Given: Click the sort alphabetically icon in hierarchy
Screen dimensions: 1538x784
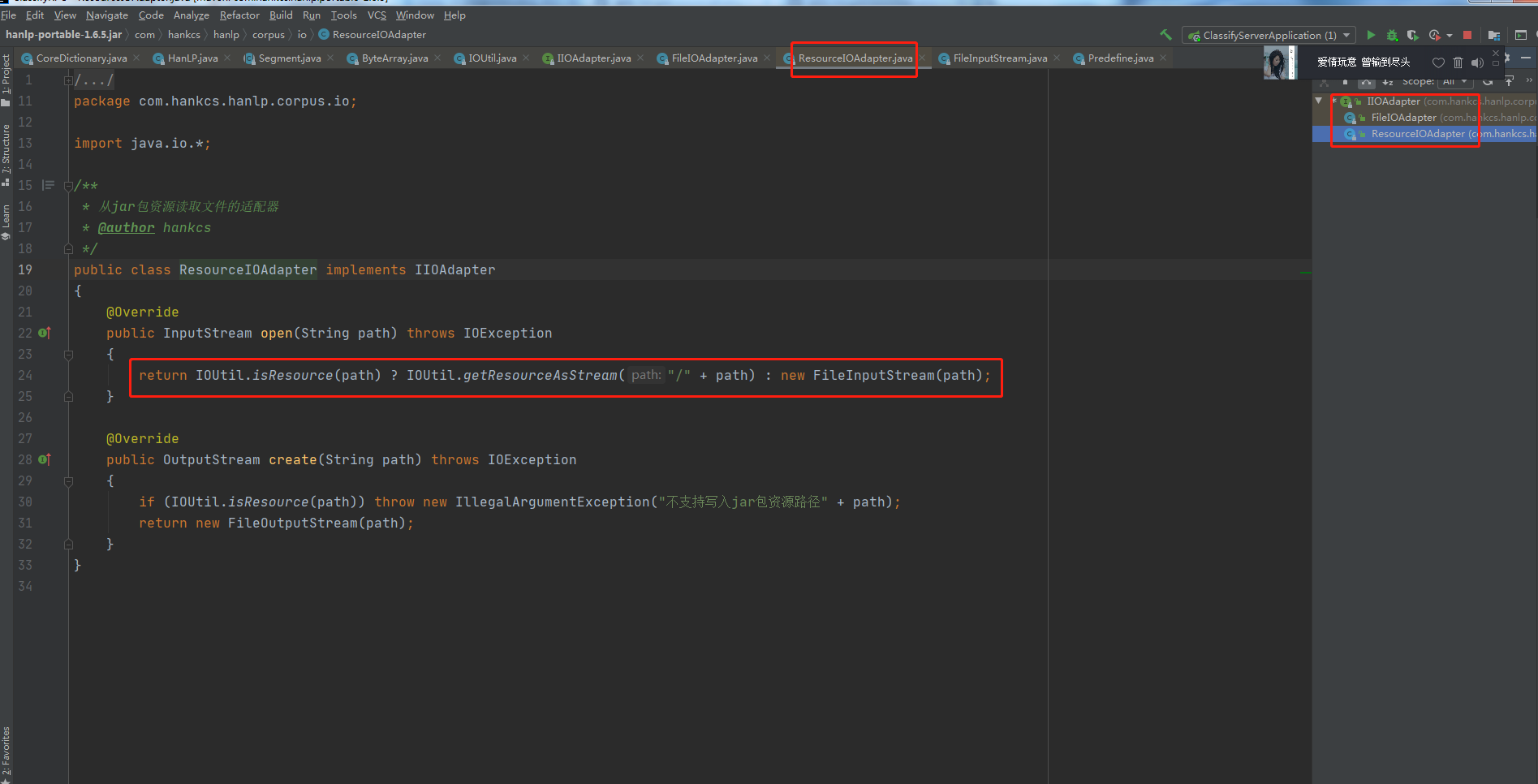Looking at the screenshot, I should [1388, 82].
